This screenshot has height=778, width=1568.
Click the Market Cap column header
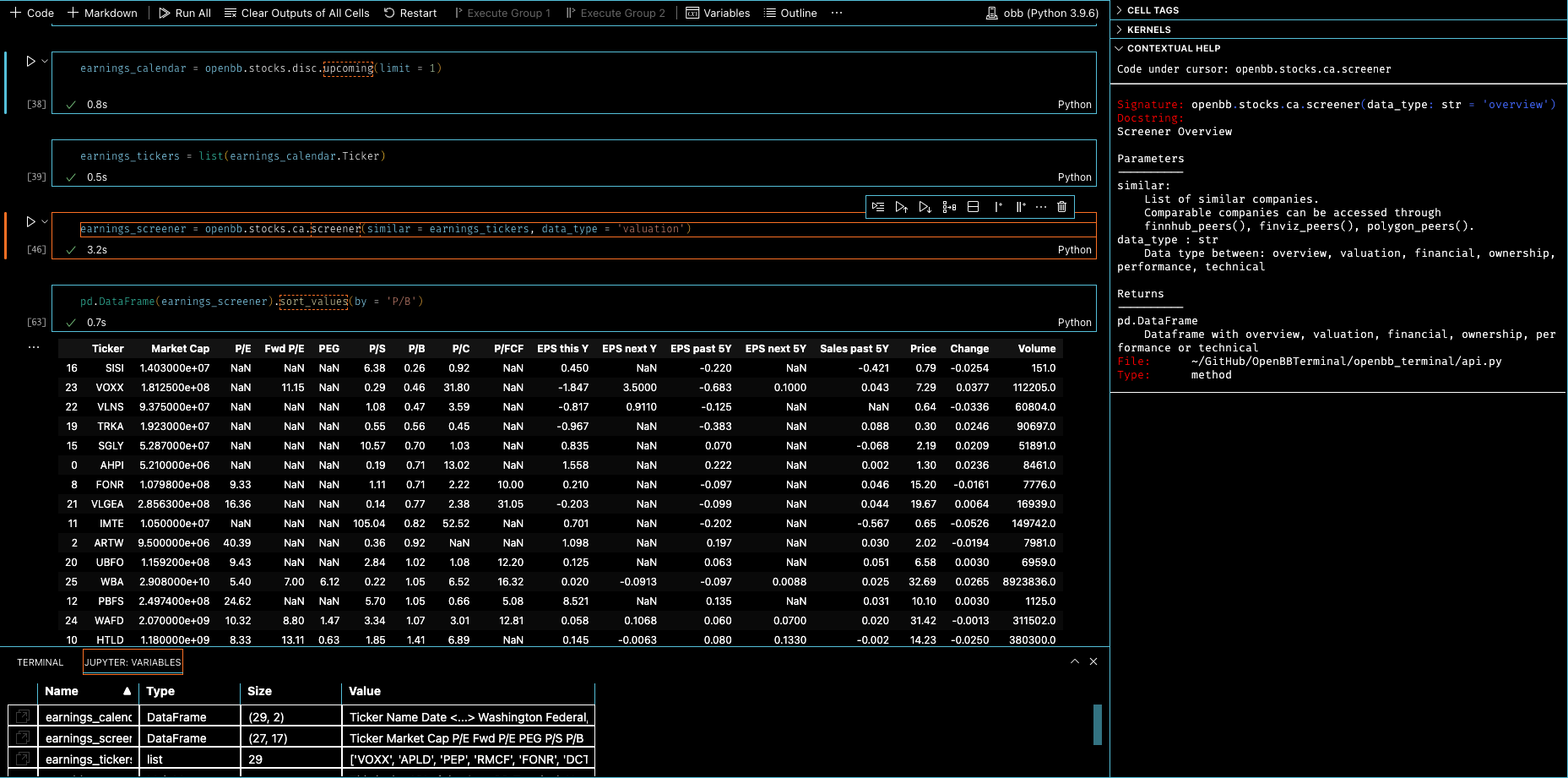pyautogui.click(x=180, y=348)
